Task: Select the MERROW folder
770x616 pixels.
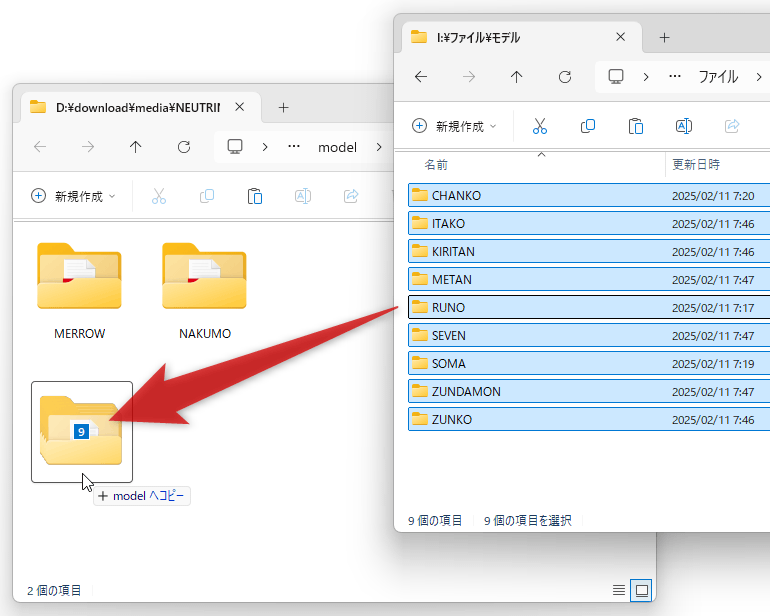Action: tap(80, 292)
